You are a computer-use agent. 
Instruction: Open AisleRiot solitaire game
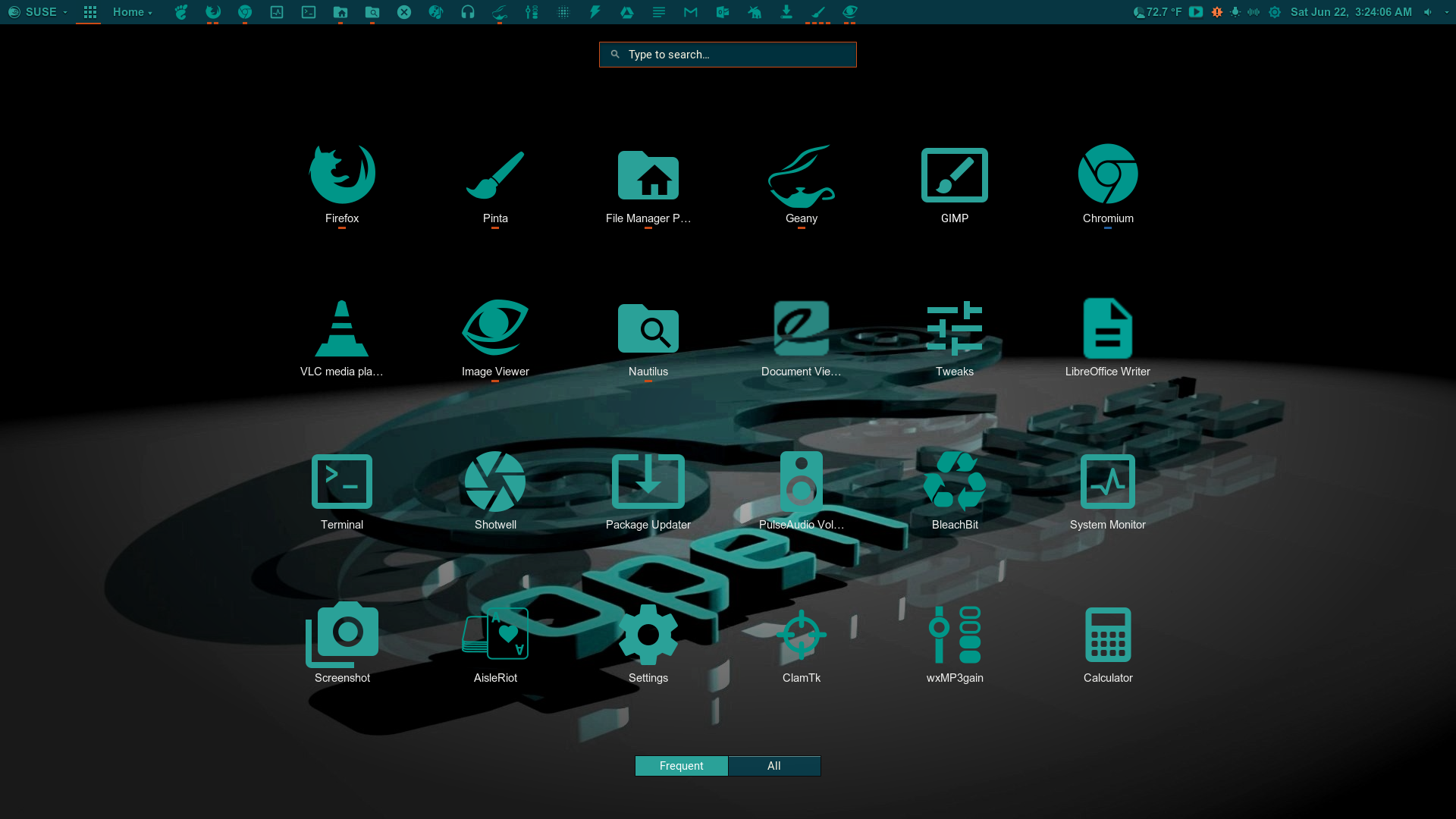click(495, 644)
